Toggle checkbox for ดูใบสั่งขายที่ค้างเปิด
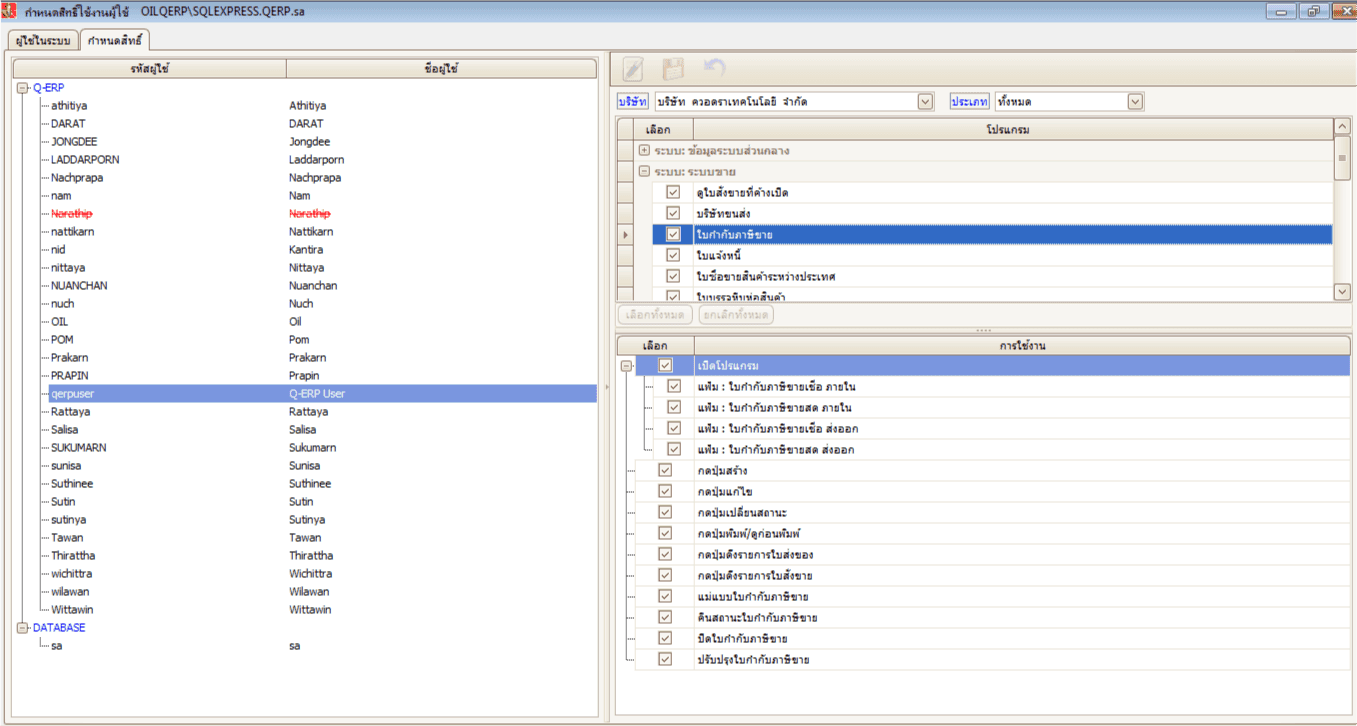 tap(673, 192)
